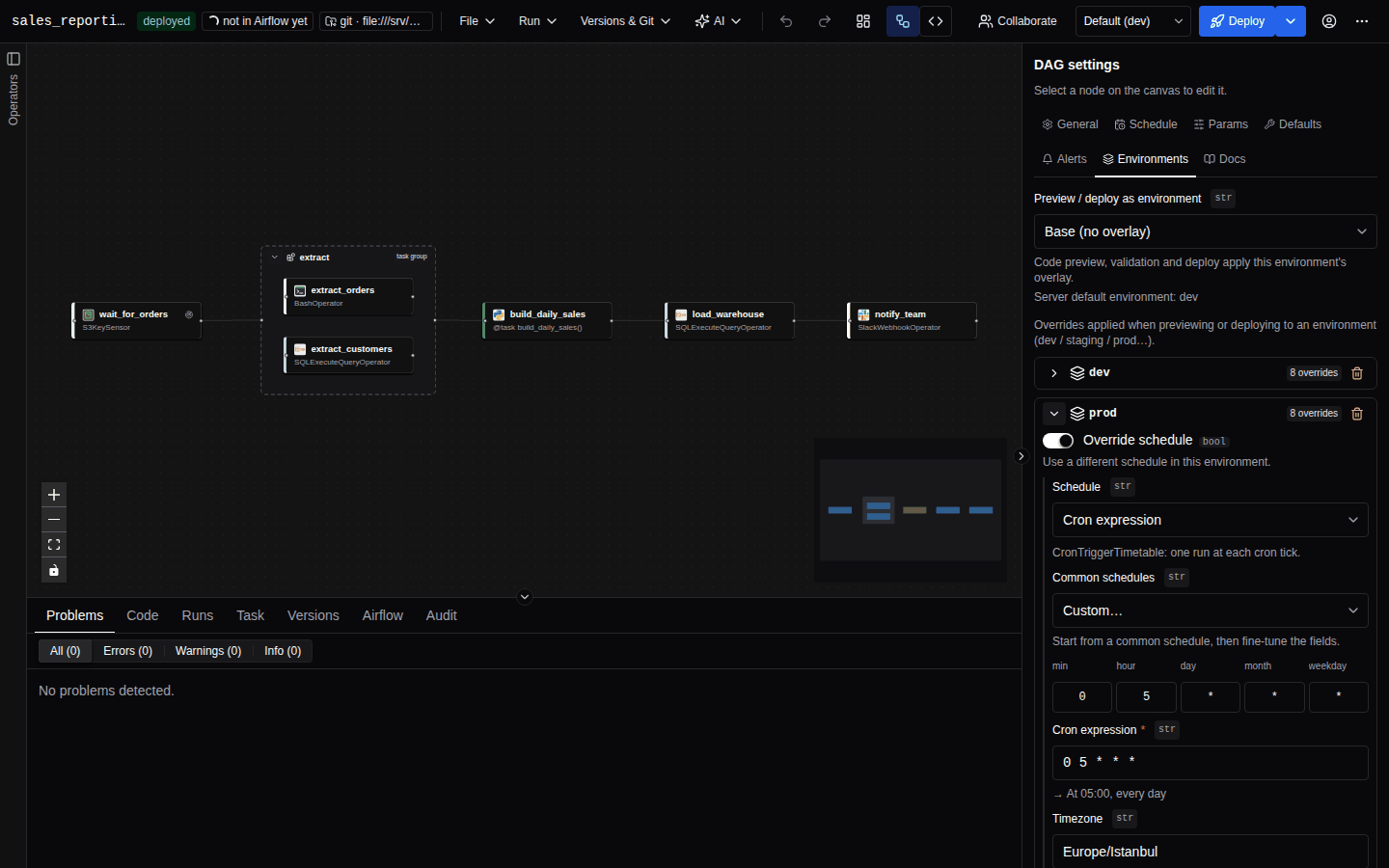Image resolution: width=1389 pixels, height=868 pixels.
Task: Collapse the extract task group
Action: coord(275,258)
